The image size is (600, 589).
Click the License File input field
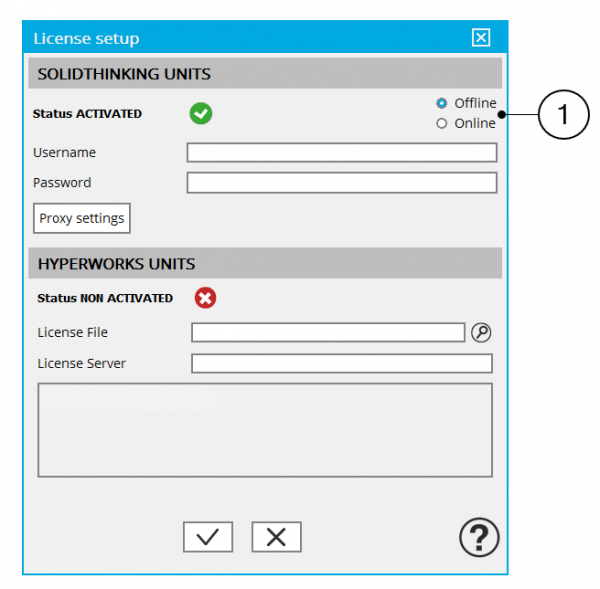pyautogui.click(x=328, y=332)
